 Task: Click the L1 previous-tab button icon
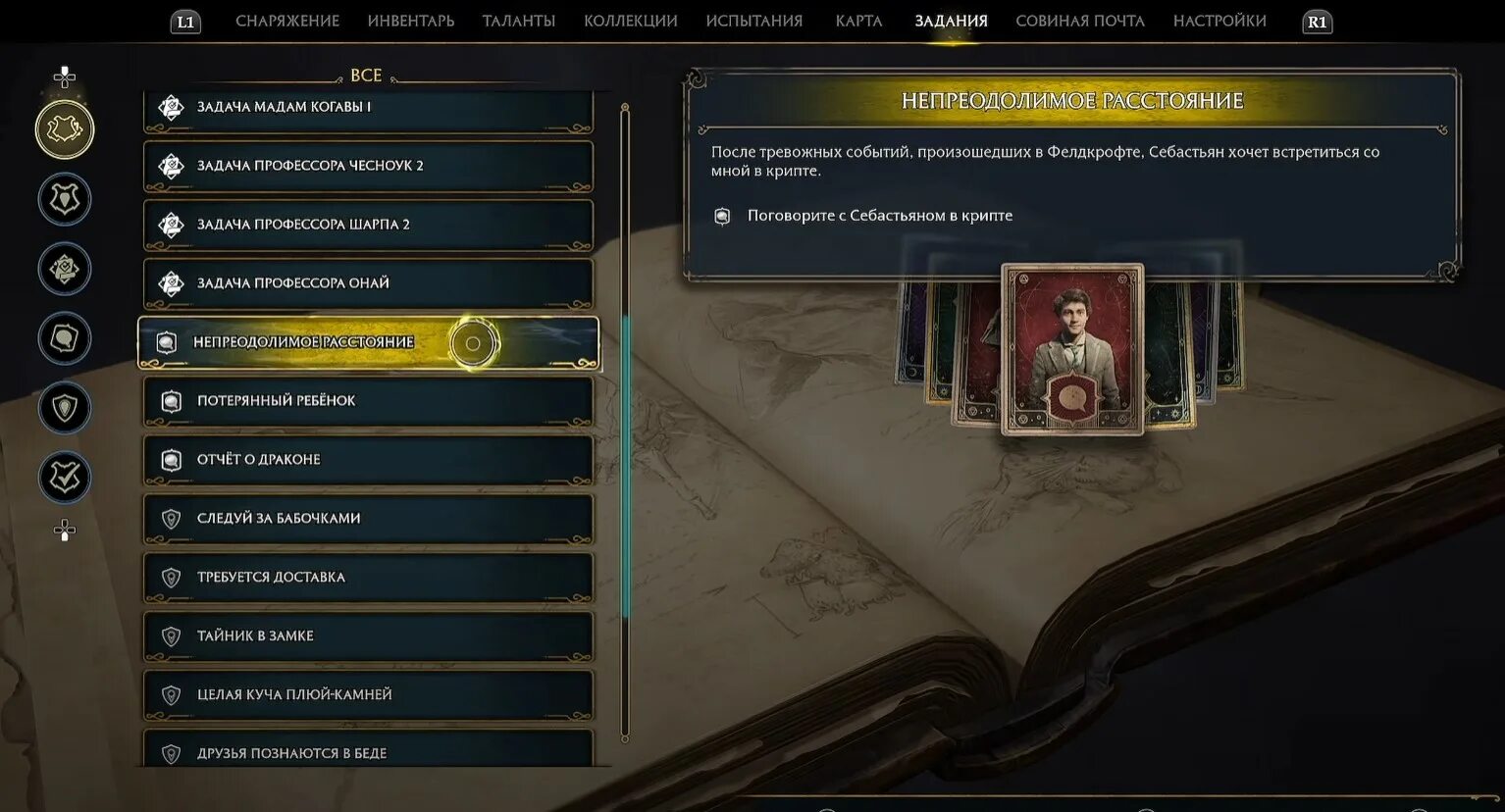pyautogui.click(x=185, y=22)
